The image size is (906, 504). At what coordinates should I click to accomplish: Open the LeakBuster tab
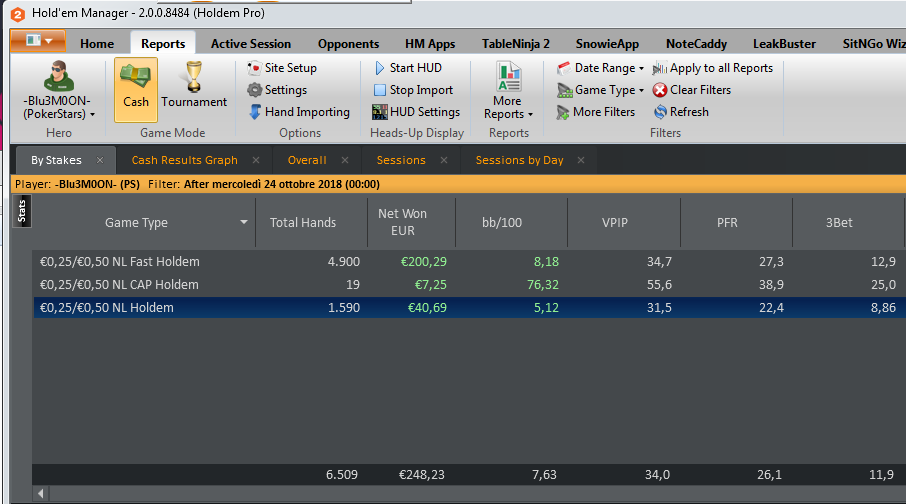784,44
